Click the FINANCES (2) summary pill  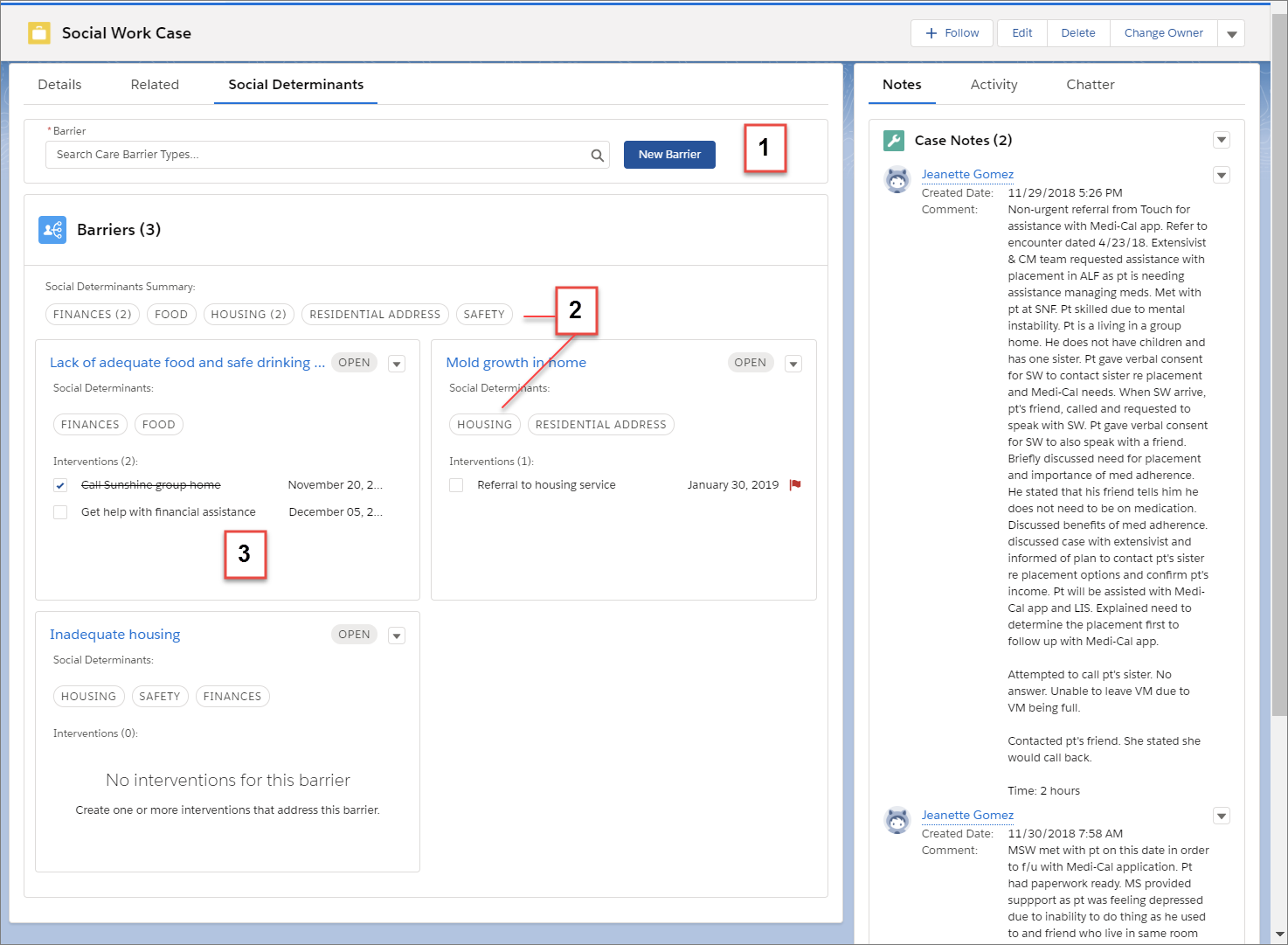[93, 315]
